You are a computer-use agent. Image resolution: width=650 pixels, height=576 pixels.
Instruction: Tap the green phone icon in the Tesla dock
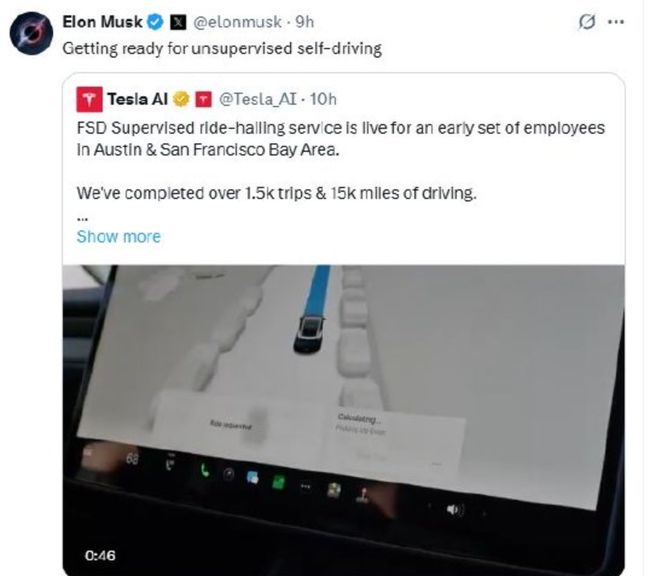pyautogui.click(x=204, y=470)
